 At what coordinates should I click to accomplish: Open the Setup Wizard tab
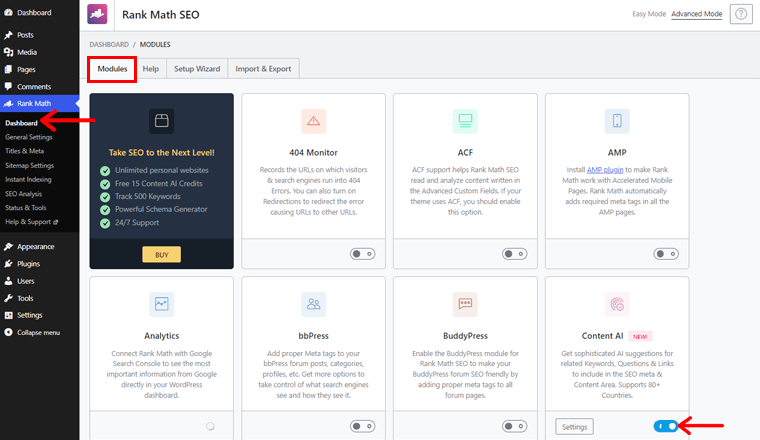[x=197, y=69]
